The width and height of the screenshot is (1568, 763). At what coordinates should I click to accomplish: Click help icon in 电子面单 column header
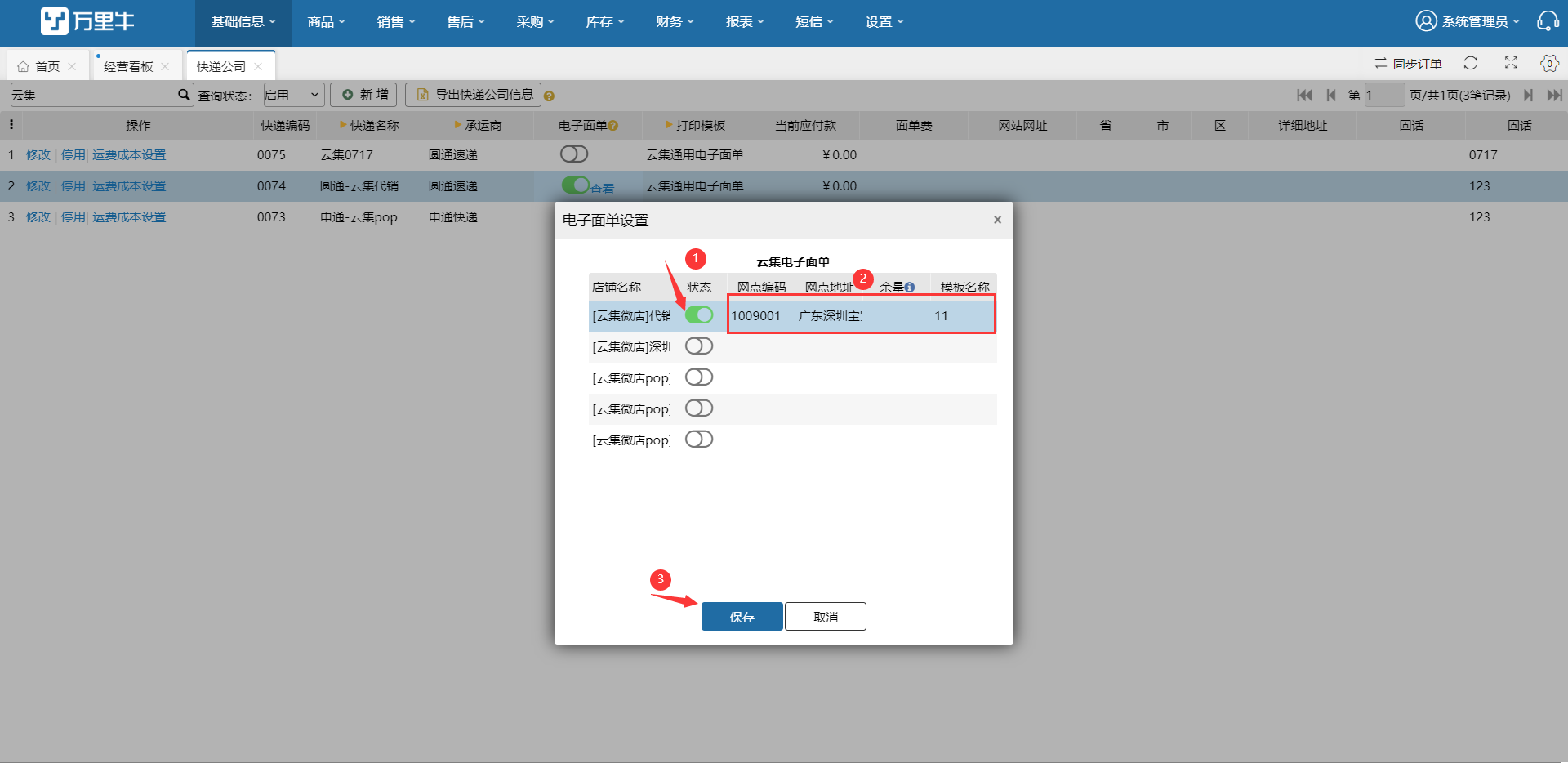613,126
